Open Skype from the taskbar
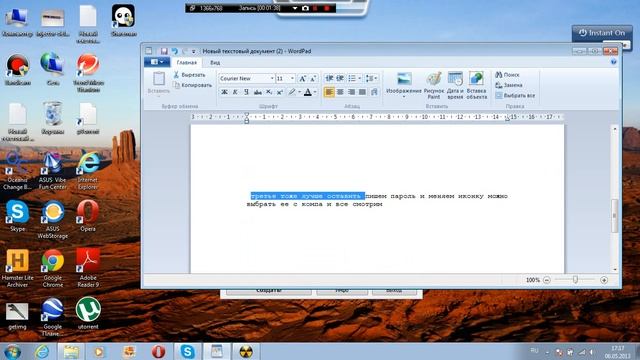The width and height of the screenshot is (640, 360). pos(187,351)
